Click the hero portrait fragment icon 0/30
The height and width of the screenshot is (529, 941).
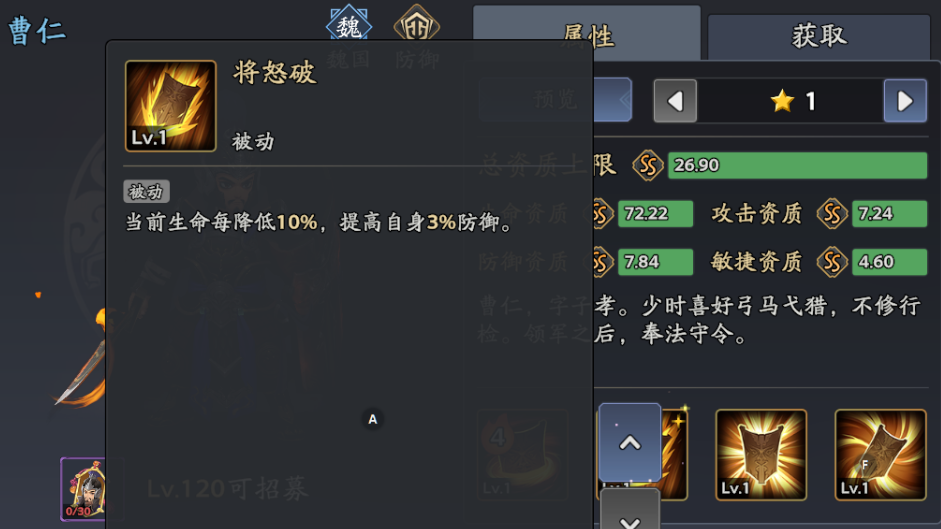83,489
